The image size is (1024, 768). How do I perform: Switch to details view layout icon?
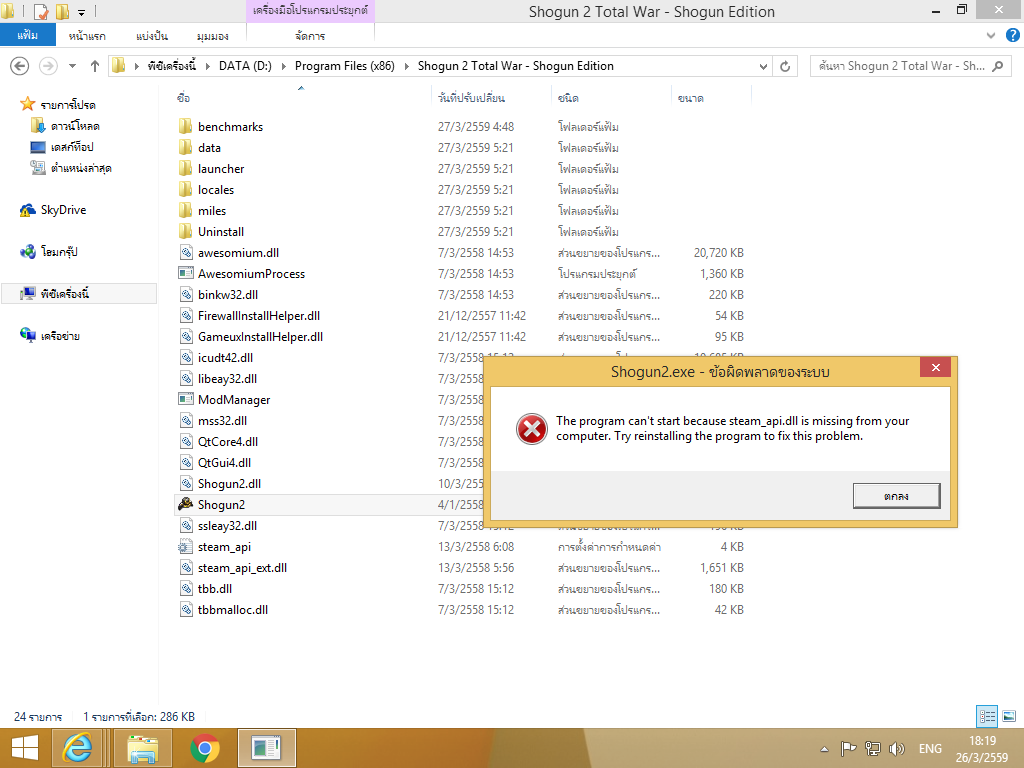[x=987, y=716]
